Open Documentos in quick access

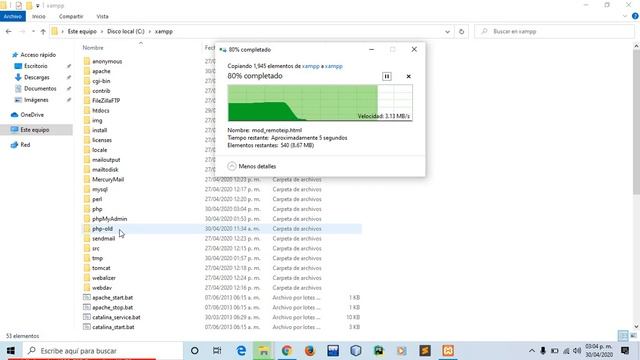point(40,89)
